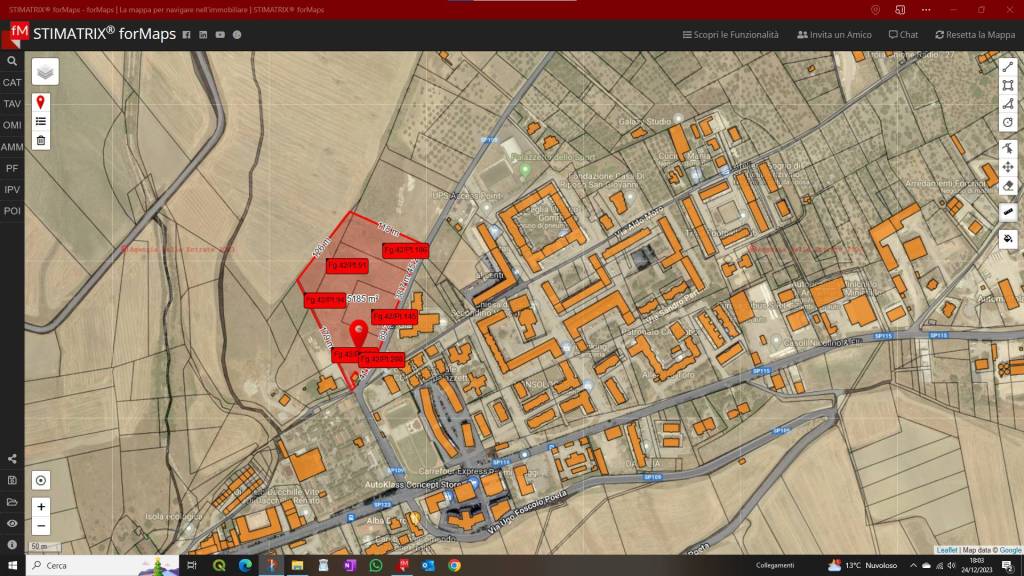Image resolution: width=1024 pixels, height=576 pixels.
Task: Open Outlook from the taskbar
Action: point(428,566)
